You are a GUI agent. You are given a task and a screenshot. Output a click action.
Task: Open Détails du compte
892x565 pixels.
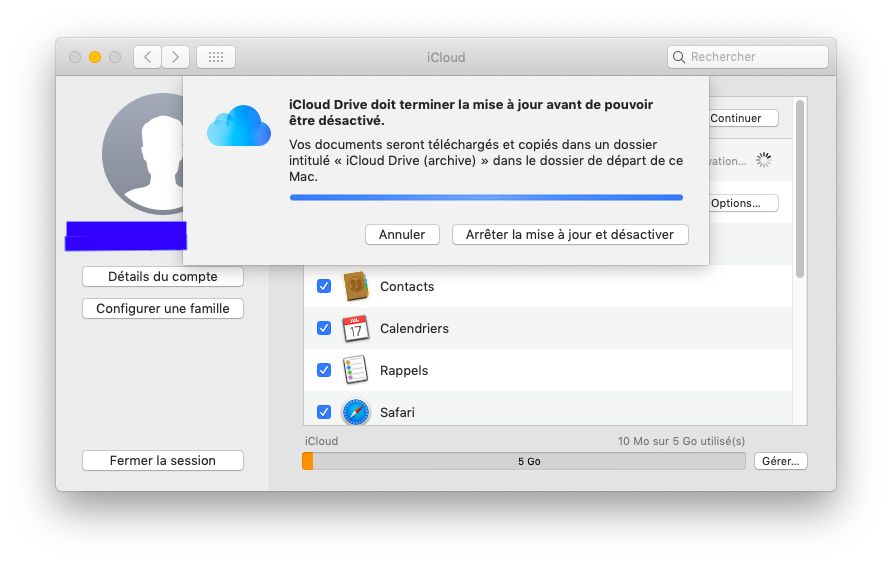coord(163,277)
